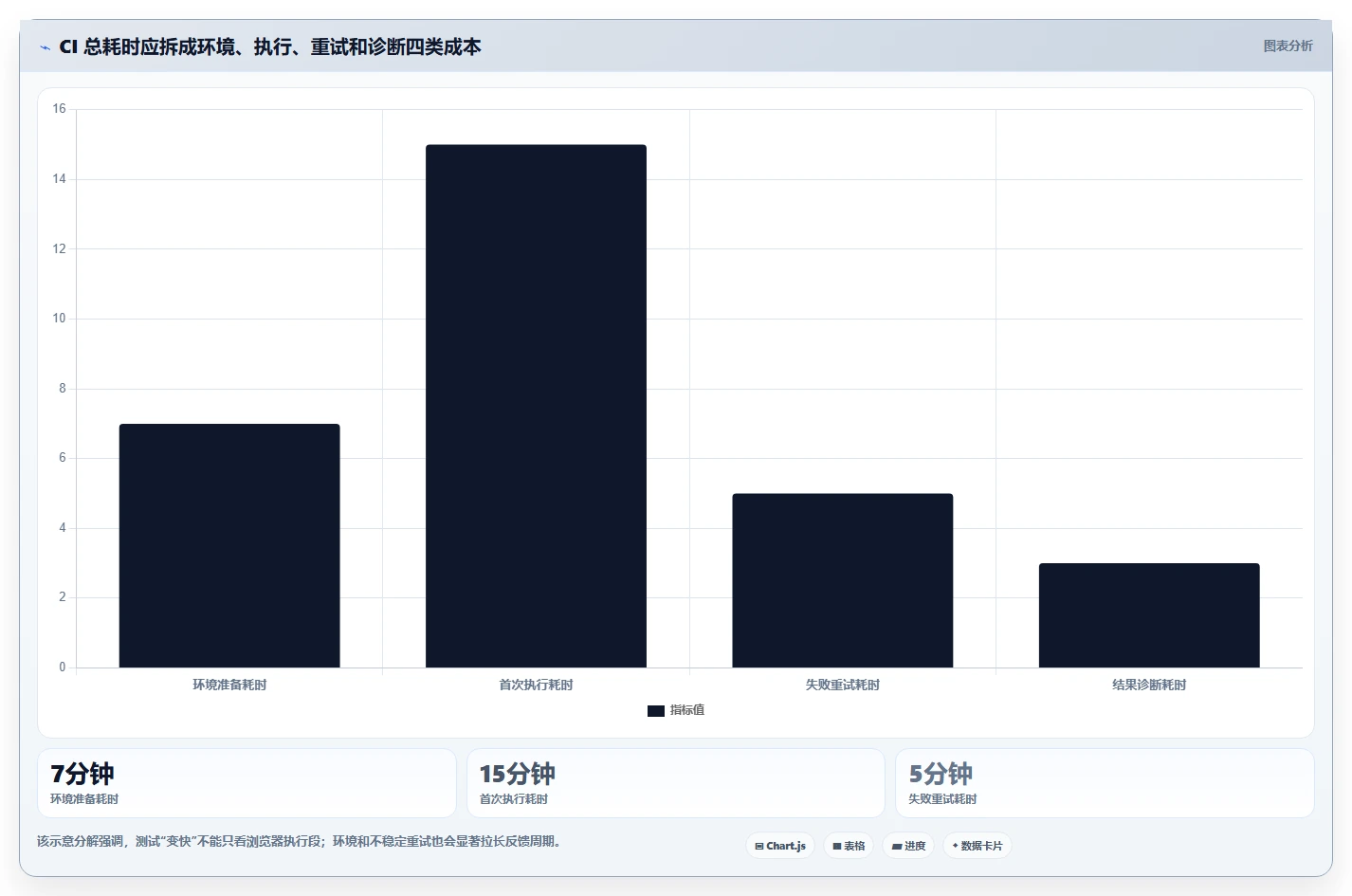The height and width of the screenshot is (896, 1352).
Task: Click the 表格 tag chip
Action: [849, 846]
